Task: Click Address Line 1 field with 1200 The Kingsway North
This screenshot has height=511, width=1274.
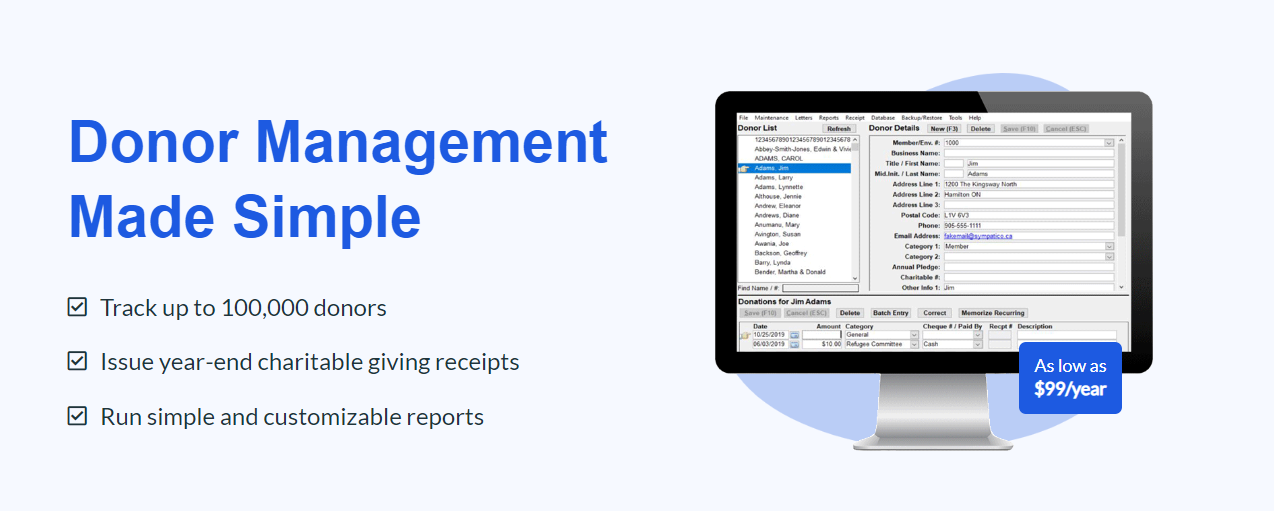Action: (1029, 184)
